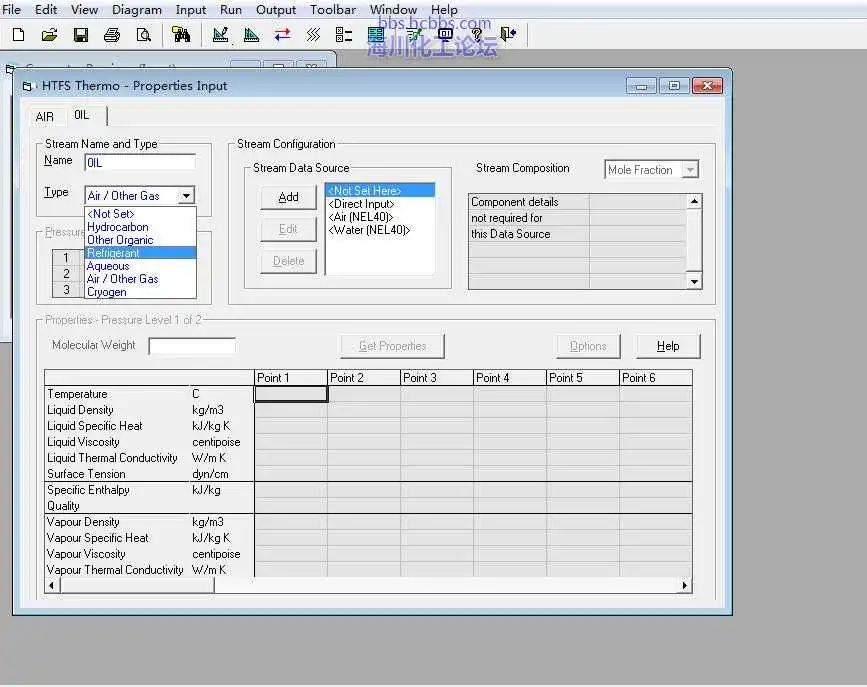
Task: Click the Add data source button
Action: (x=289, y=197)
